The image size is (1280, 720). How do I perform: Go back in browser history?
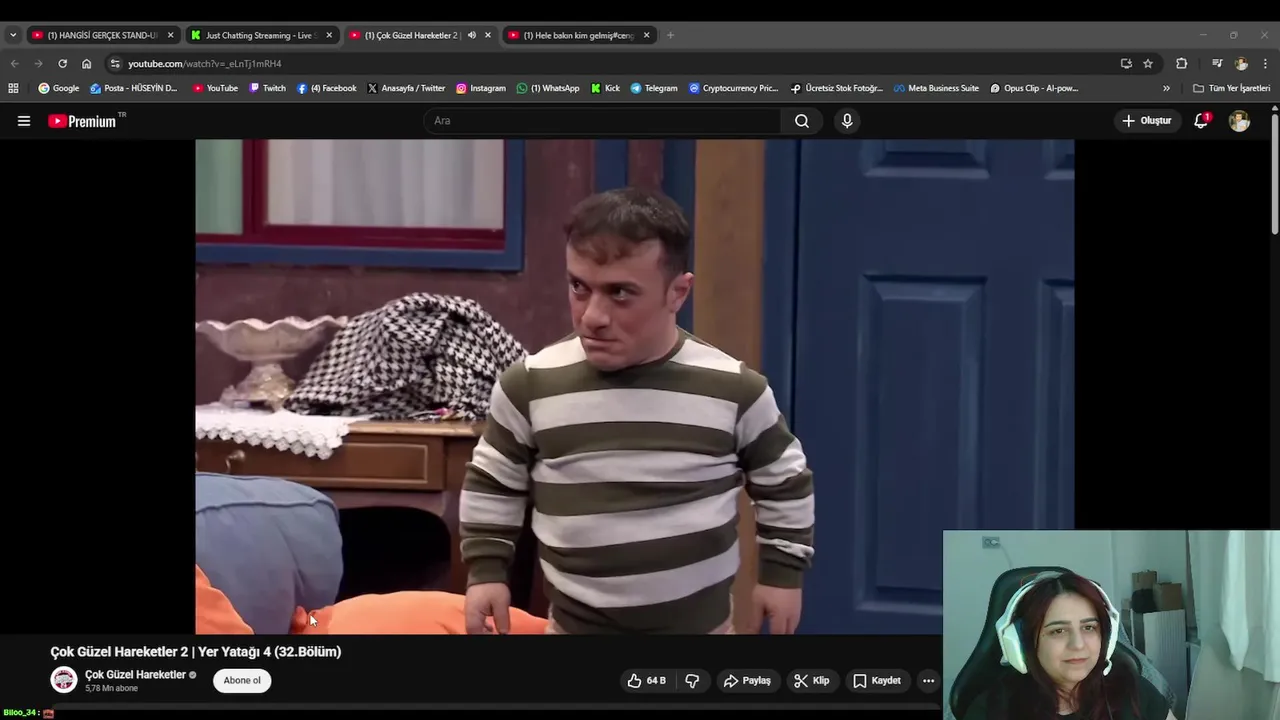14,63
